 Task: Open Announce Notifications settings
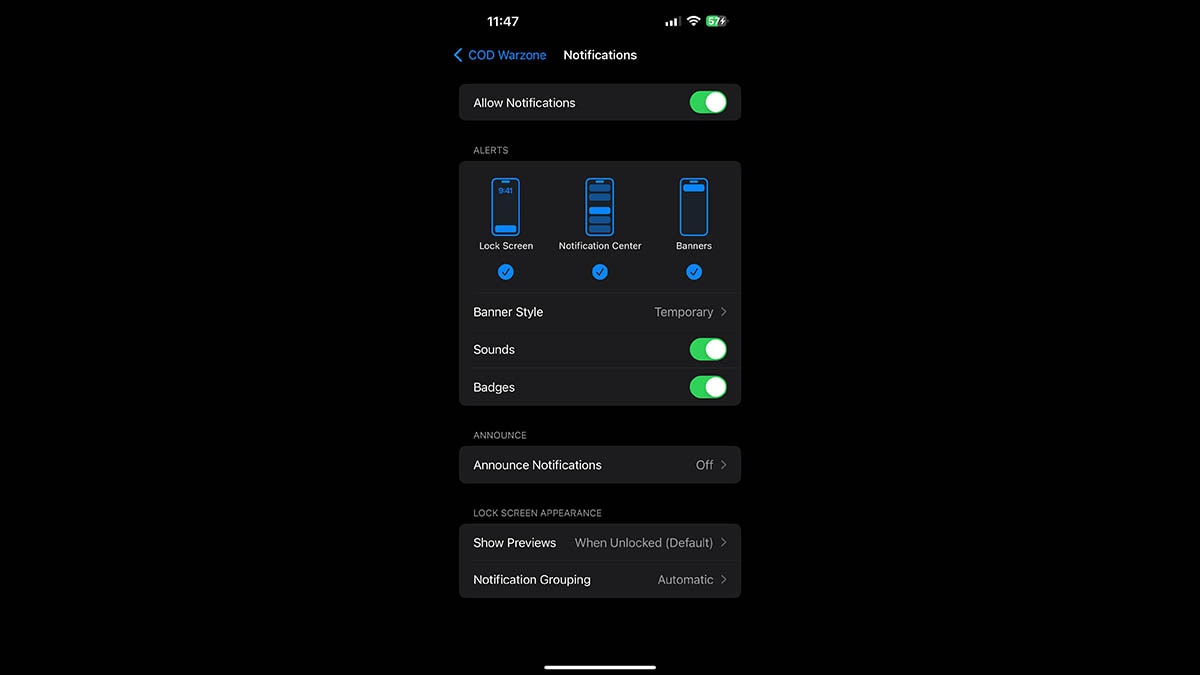[x=600, y=465]
